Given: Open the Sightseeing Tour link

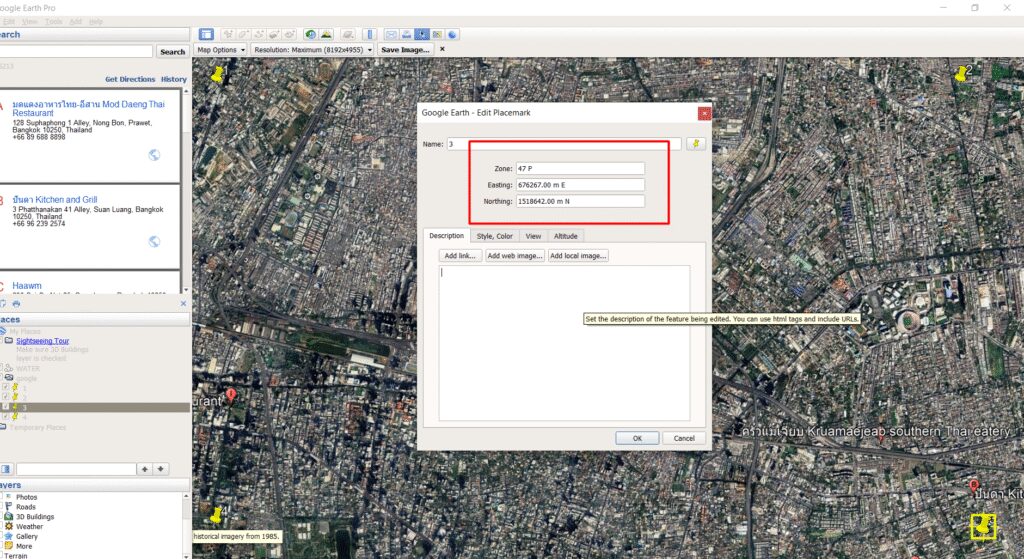Looking at the screenshot, I should tap(42, 341).
